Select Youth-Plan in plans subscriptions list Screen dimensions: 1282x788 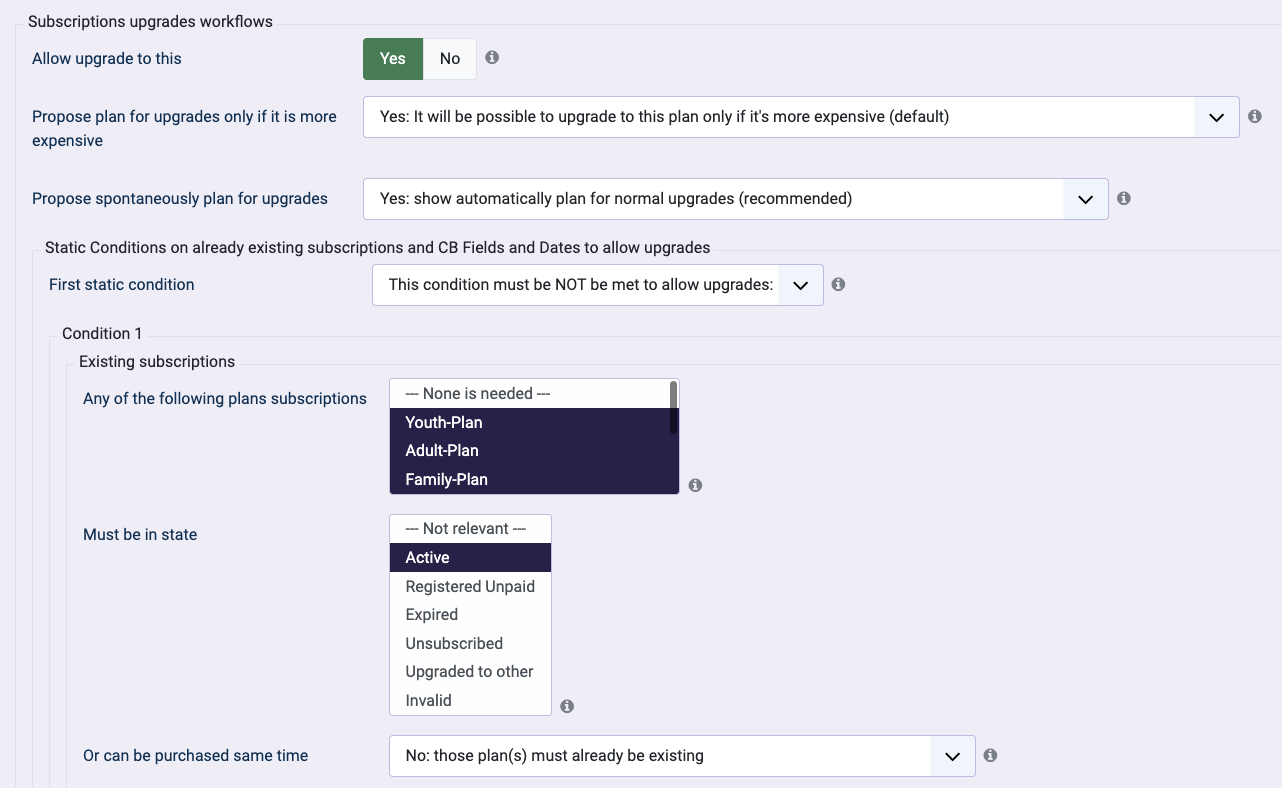tap(528, 422)
